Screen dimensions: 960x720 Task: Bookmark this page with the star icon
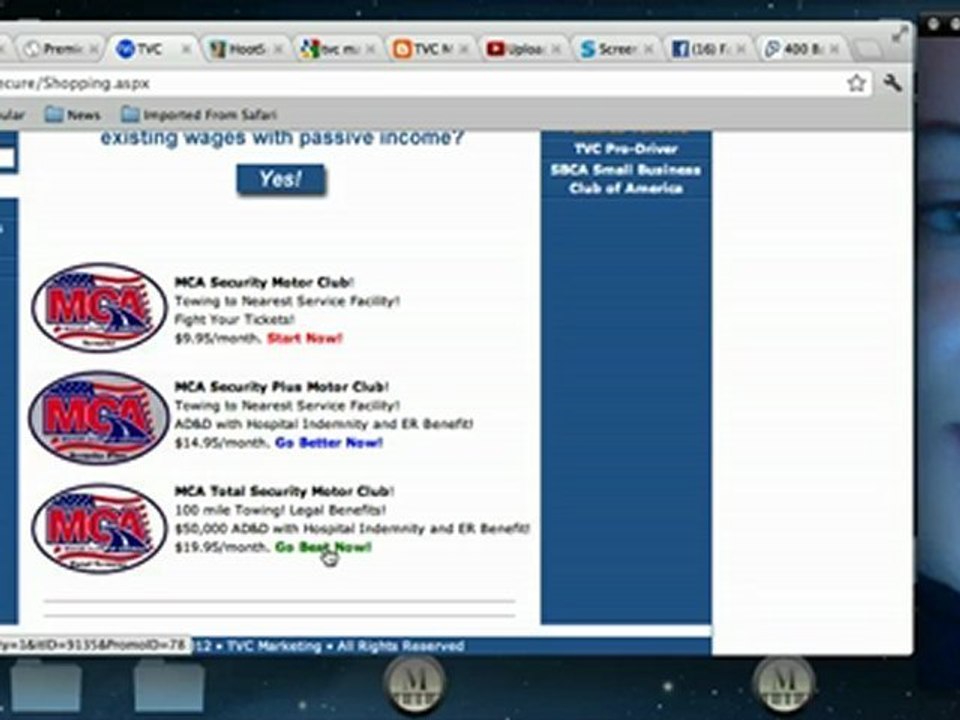857,83
